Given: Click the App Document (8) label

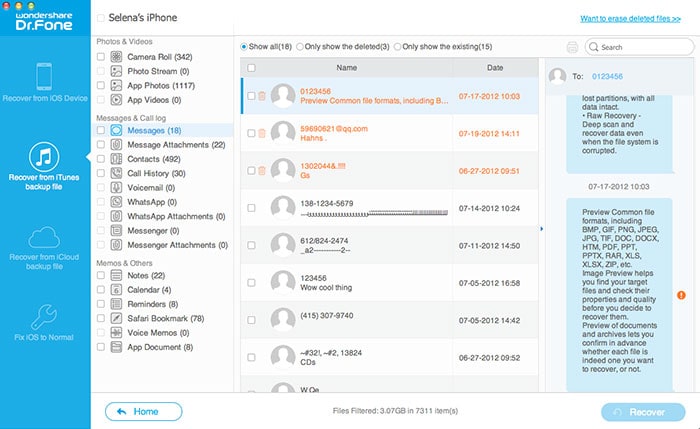Looking at the screenshot, I should point(160,347).
